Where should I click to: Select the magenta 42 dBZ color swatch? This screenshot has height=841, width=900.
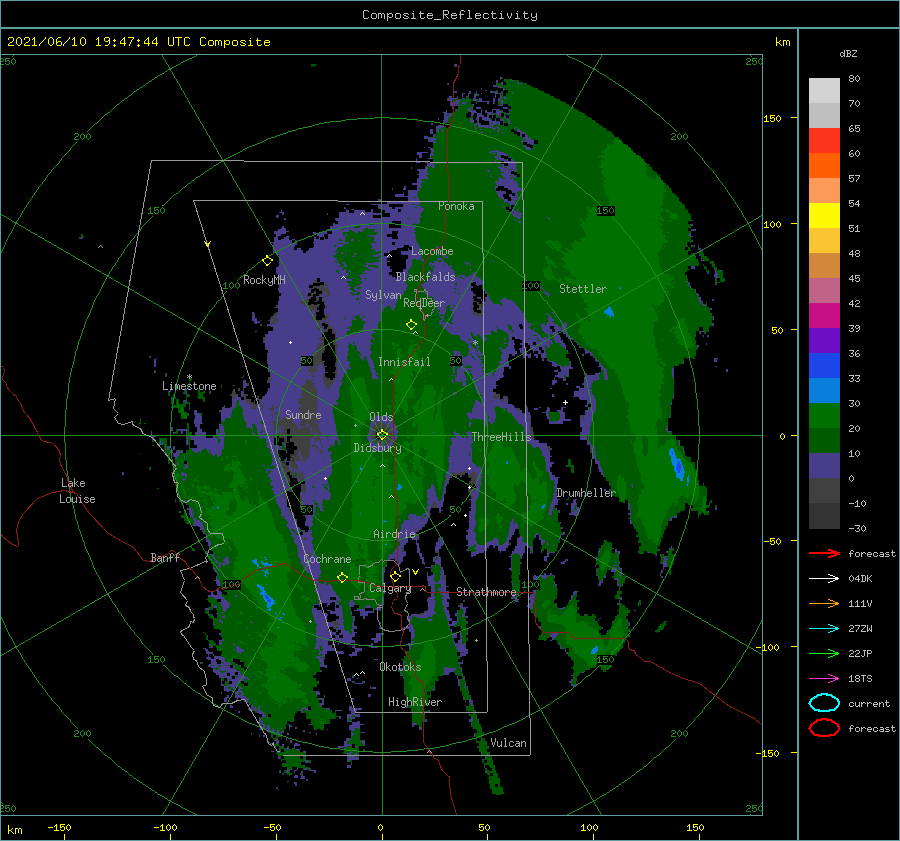824,315
